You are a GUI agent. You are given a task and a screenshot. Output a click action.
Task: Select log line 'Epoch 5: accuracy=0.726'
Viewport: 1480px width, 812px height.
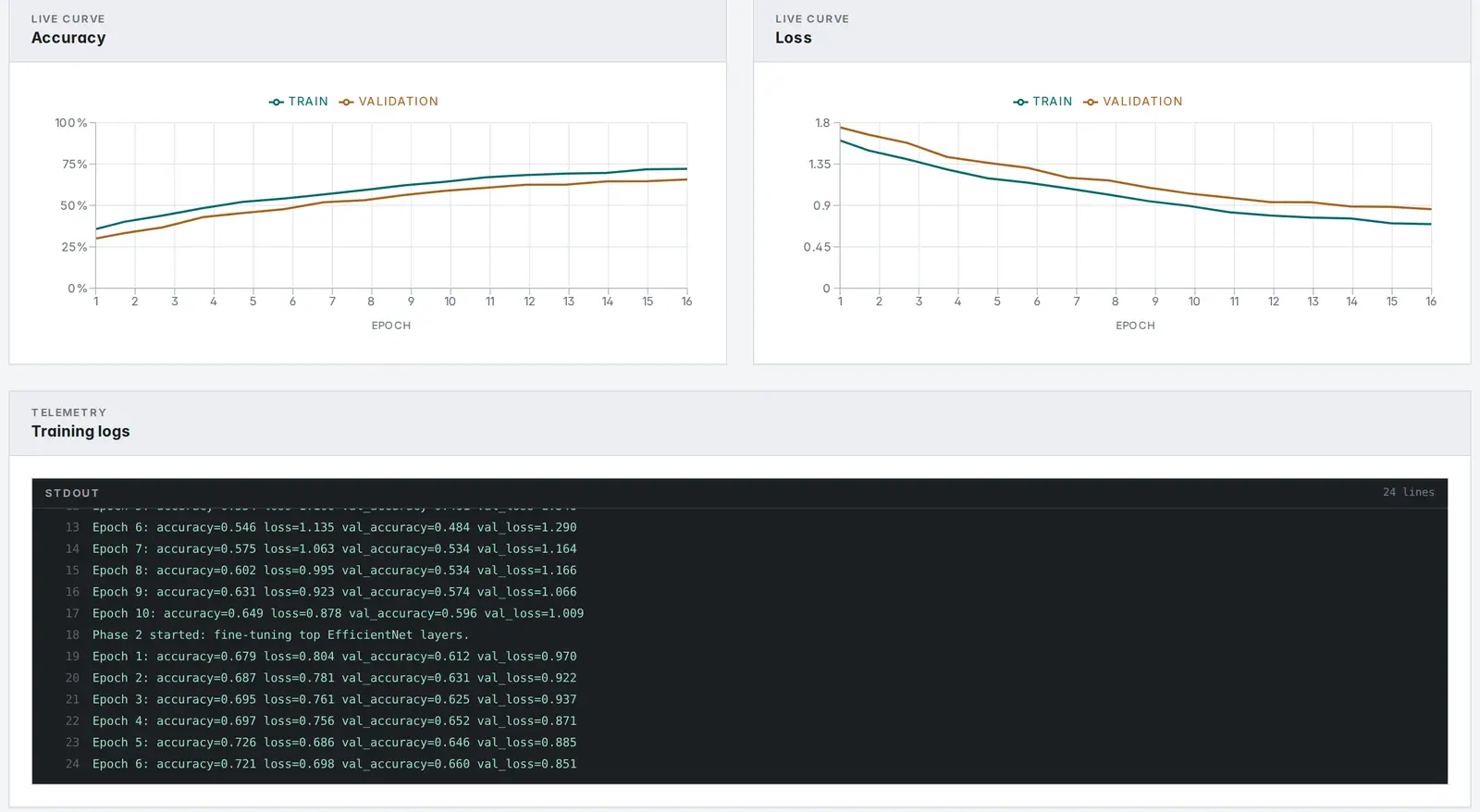[334, 743]
